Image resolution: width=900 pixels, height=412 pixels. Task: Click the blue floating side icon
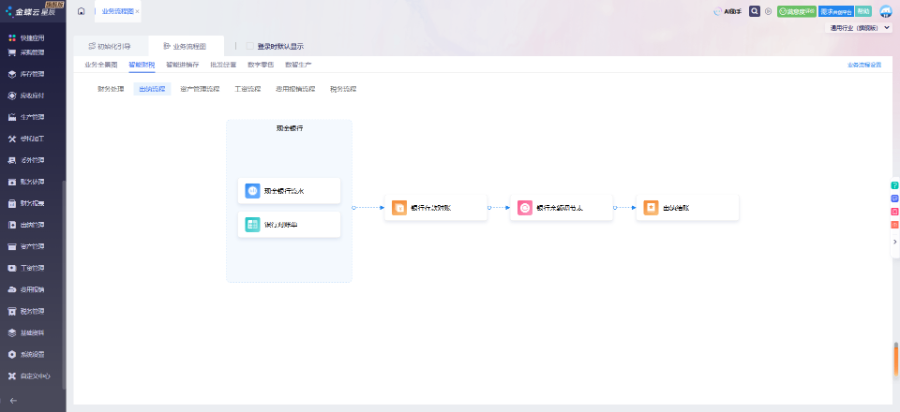pos(894,199)
